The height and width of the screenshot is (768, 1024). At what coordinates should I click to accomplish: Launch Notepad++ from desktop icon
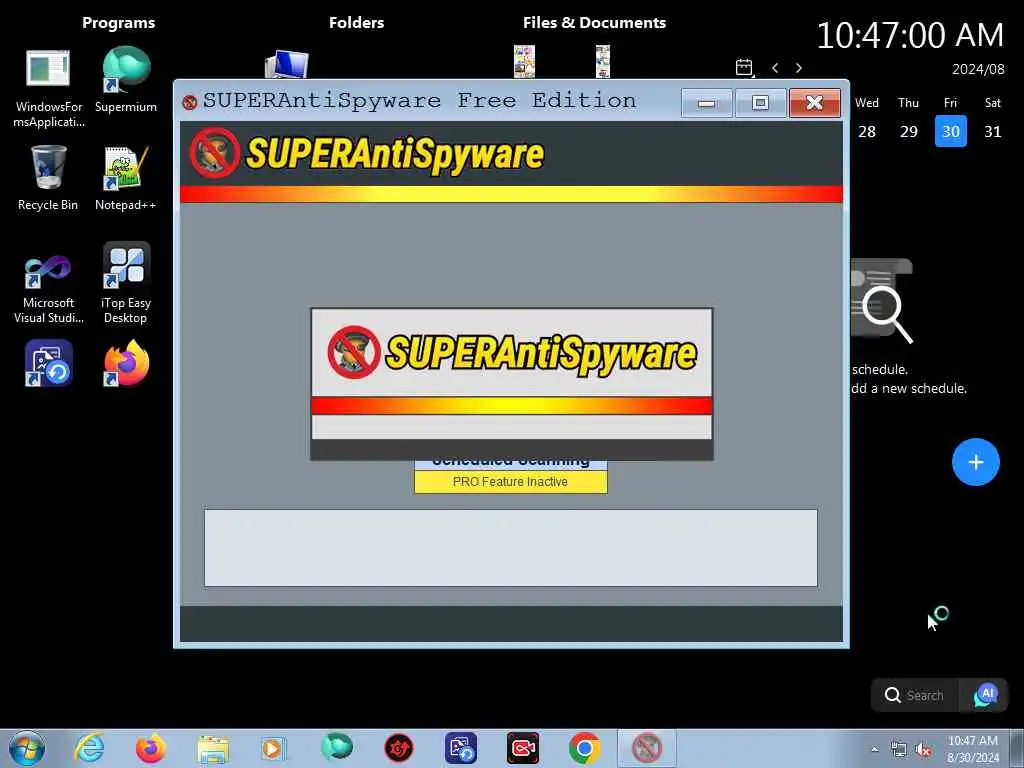tap(126, 178)
